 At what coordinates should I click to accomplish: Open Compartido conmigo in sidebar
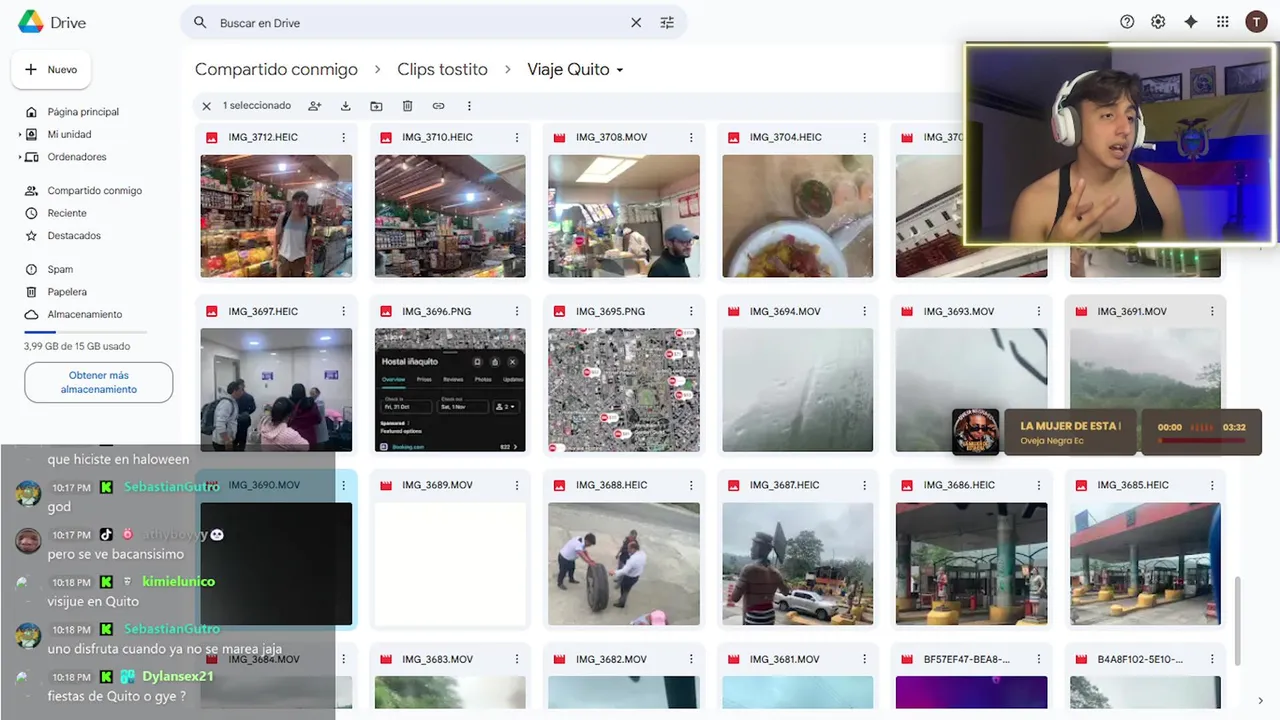tap(94, 190)
